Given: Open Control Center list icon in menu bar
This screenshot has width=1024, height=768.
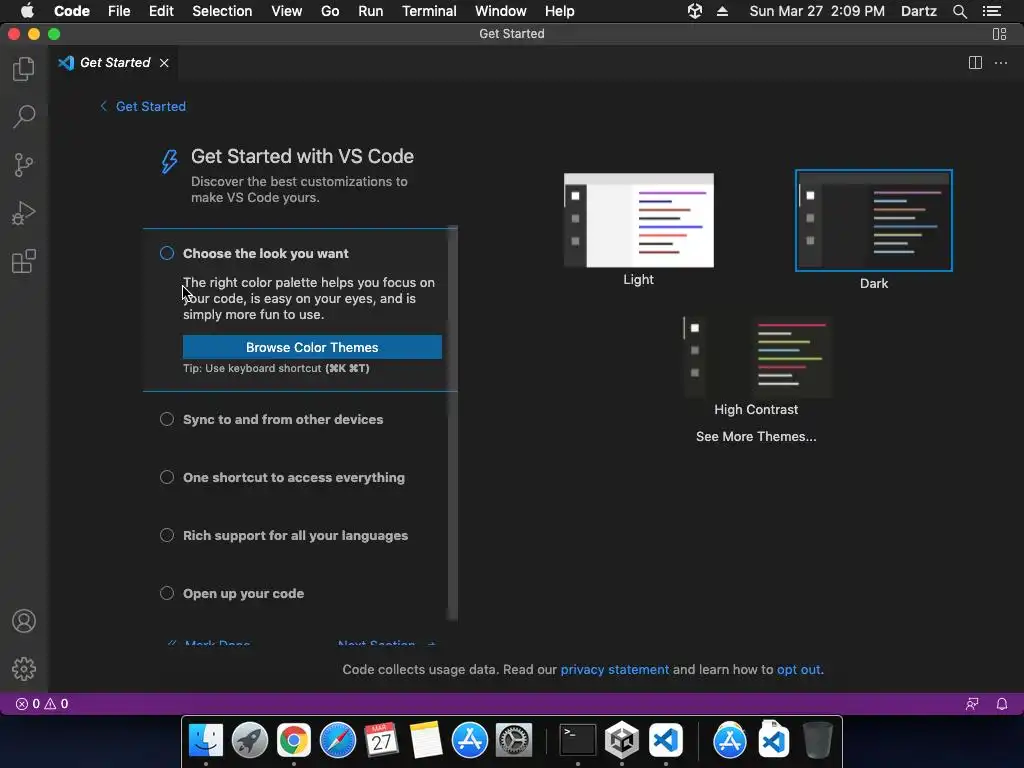Looking at the screenshot, I should [x=991, y=11].
